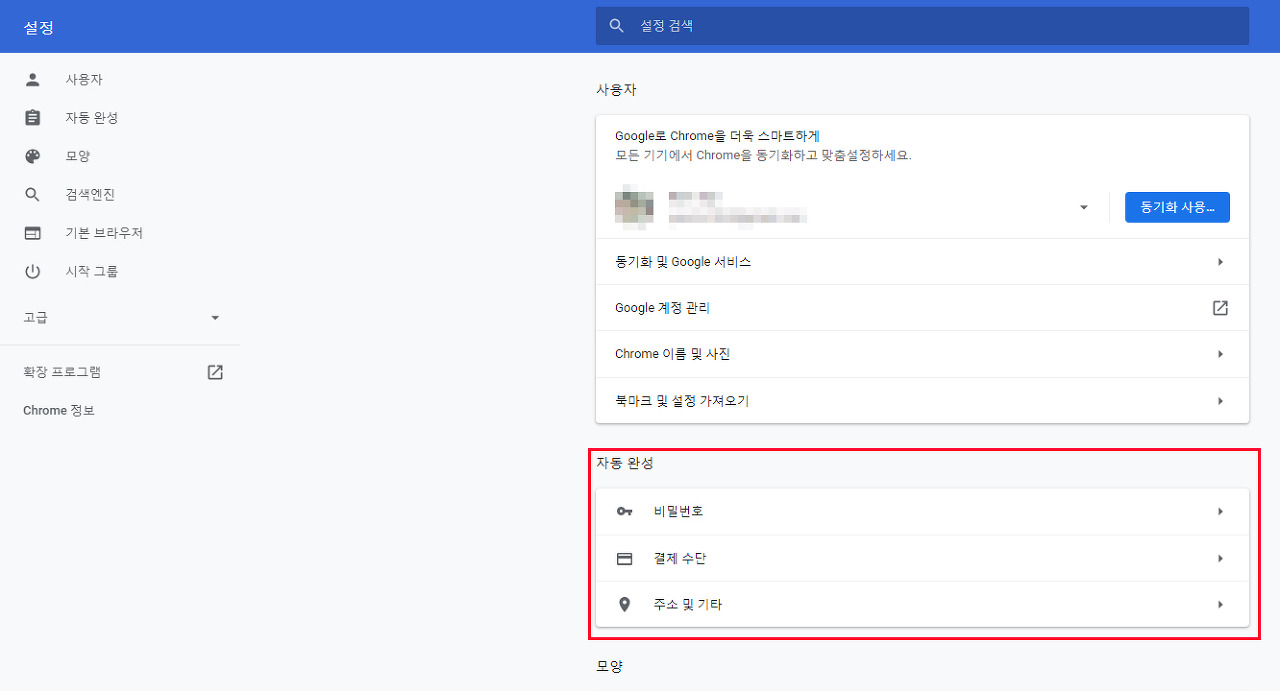1280x691 pixels.
Task: Click the 주소 및 기타 label text
Action: point(688,605)
